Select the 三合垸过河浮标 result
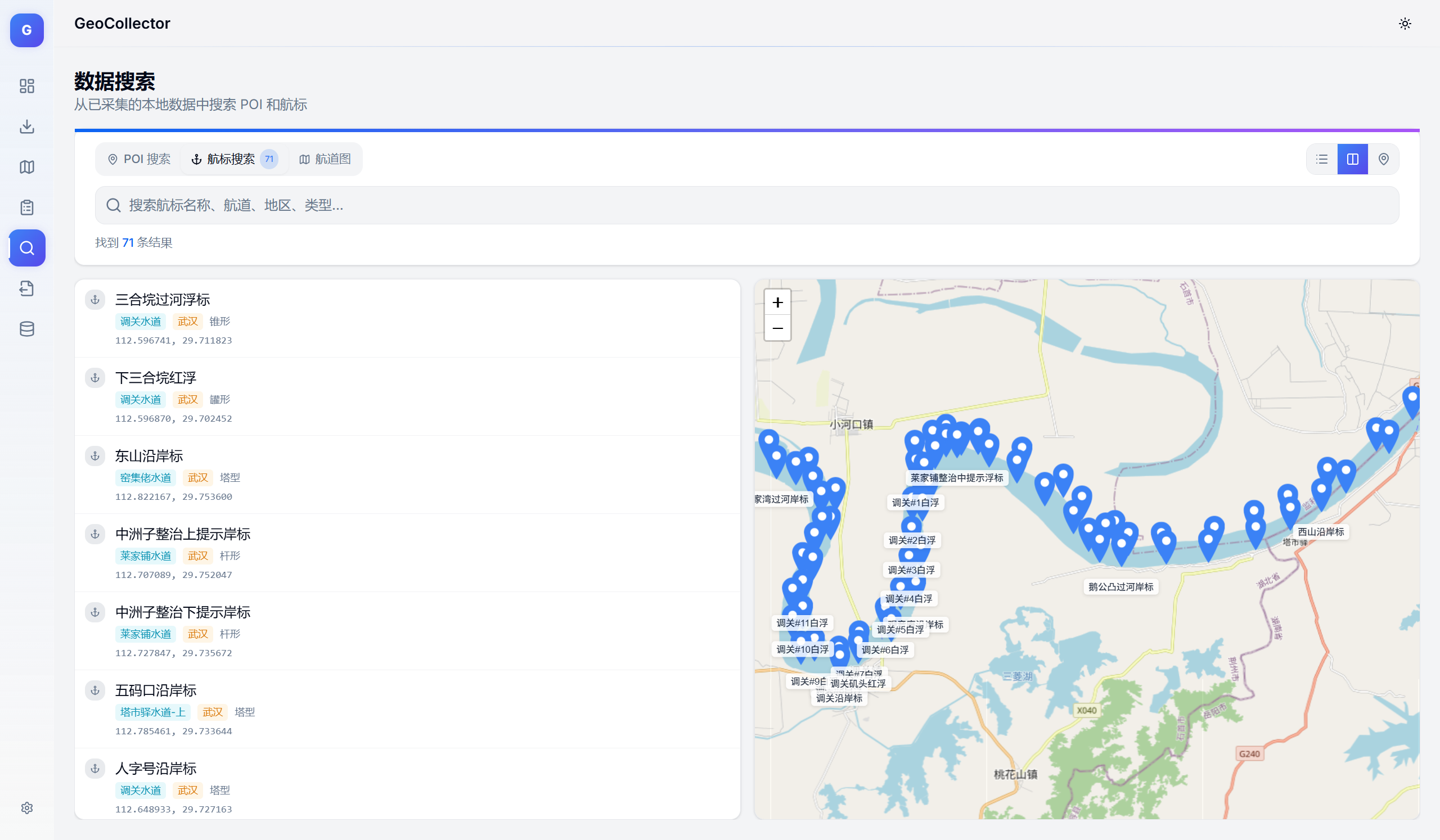1440x840 pixels. pos(163,299)
